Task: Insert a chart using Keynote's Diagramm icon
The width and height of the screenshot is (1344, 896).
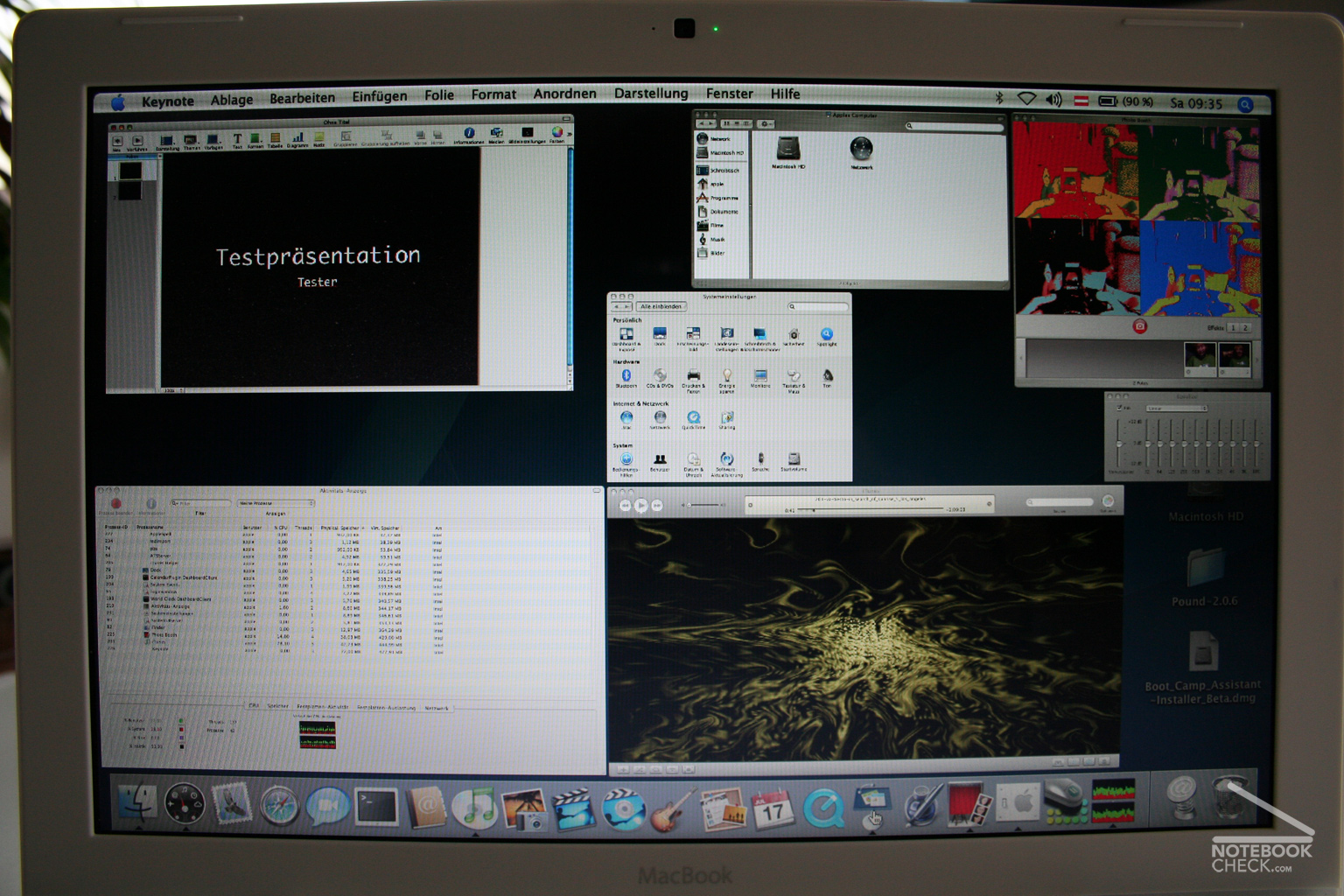Action: click(x=297, y=137)
